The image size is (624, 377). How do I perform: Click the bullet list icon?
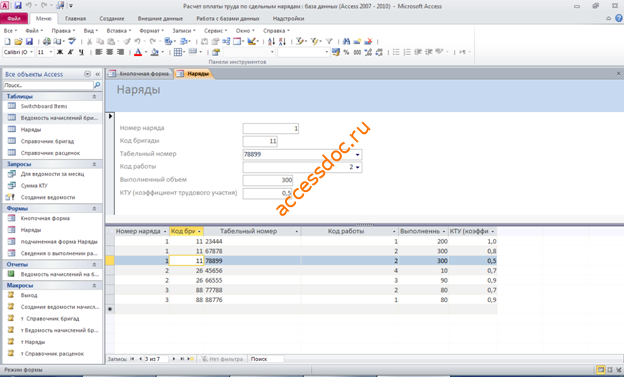click(x=396, y=52)
